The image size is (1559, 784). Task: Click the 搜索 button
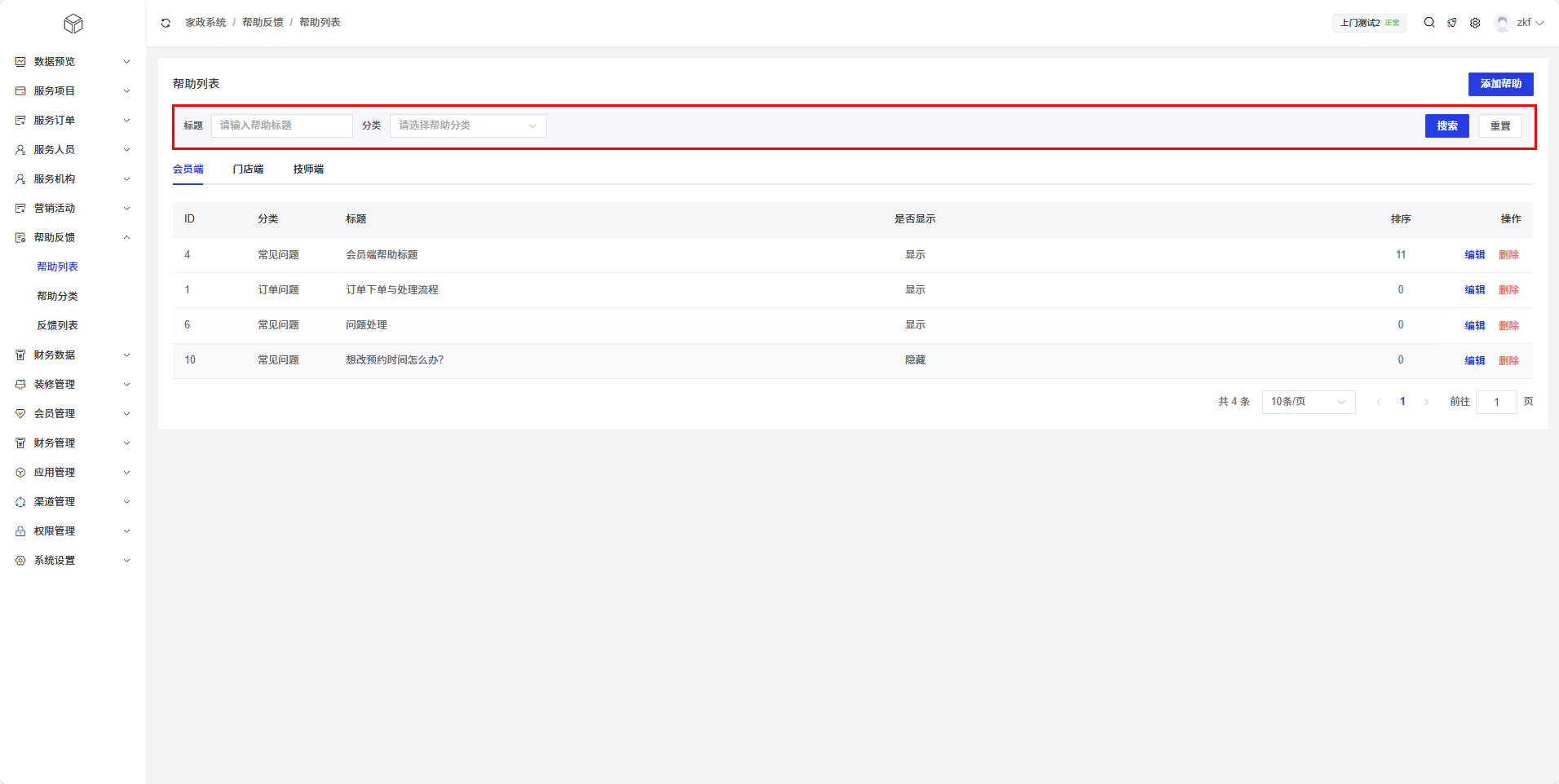click(1447, 126)
